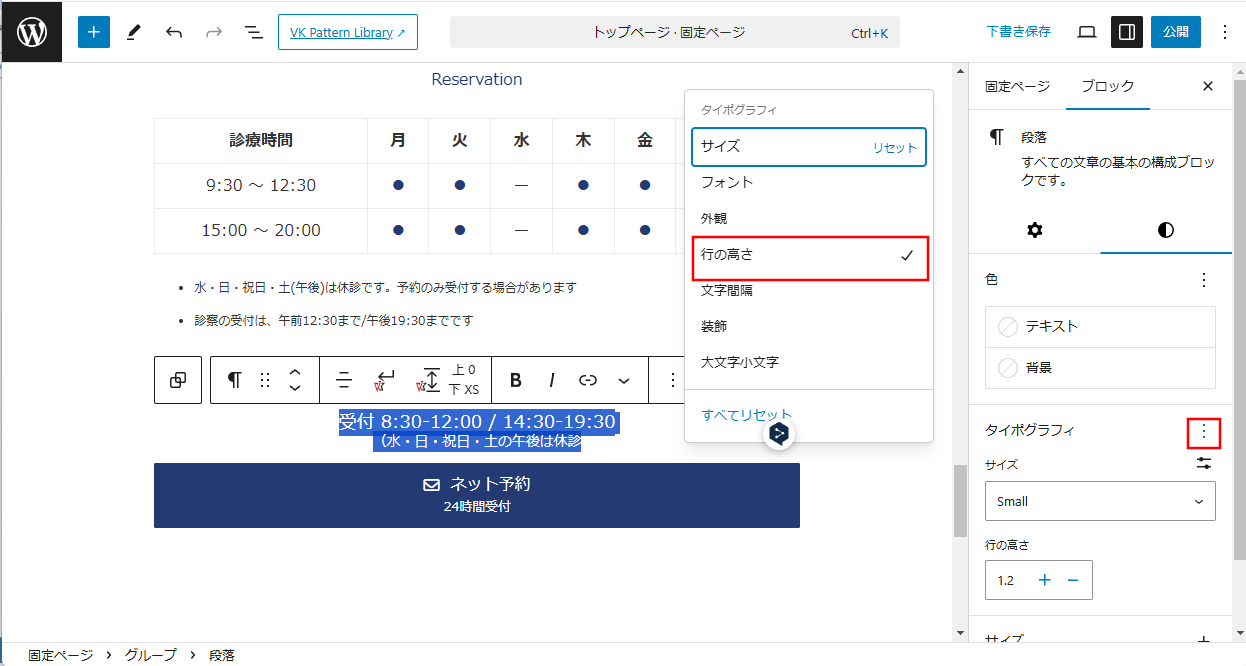1246x666 pixels.
Task: Click すべてリセット in typography menu
Action: (x=746, y=415)
